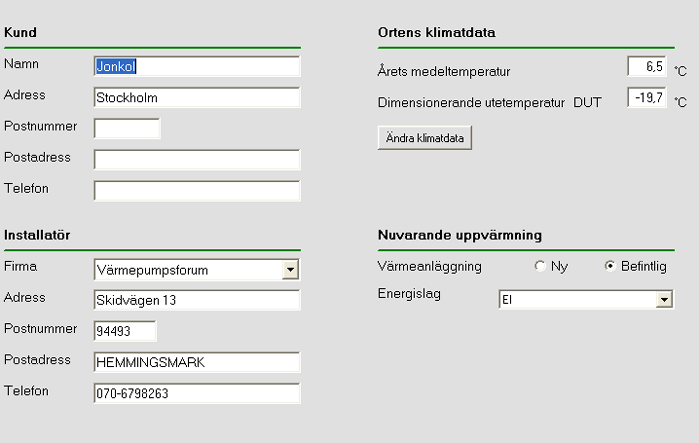Image resolution: width=699 pixels, height=443 pixels.
Task: Focus the installer Postnummer field 94493
Action: 125,331
